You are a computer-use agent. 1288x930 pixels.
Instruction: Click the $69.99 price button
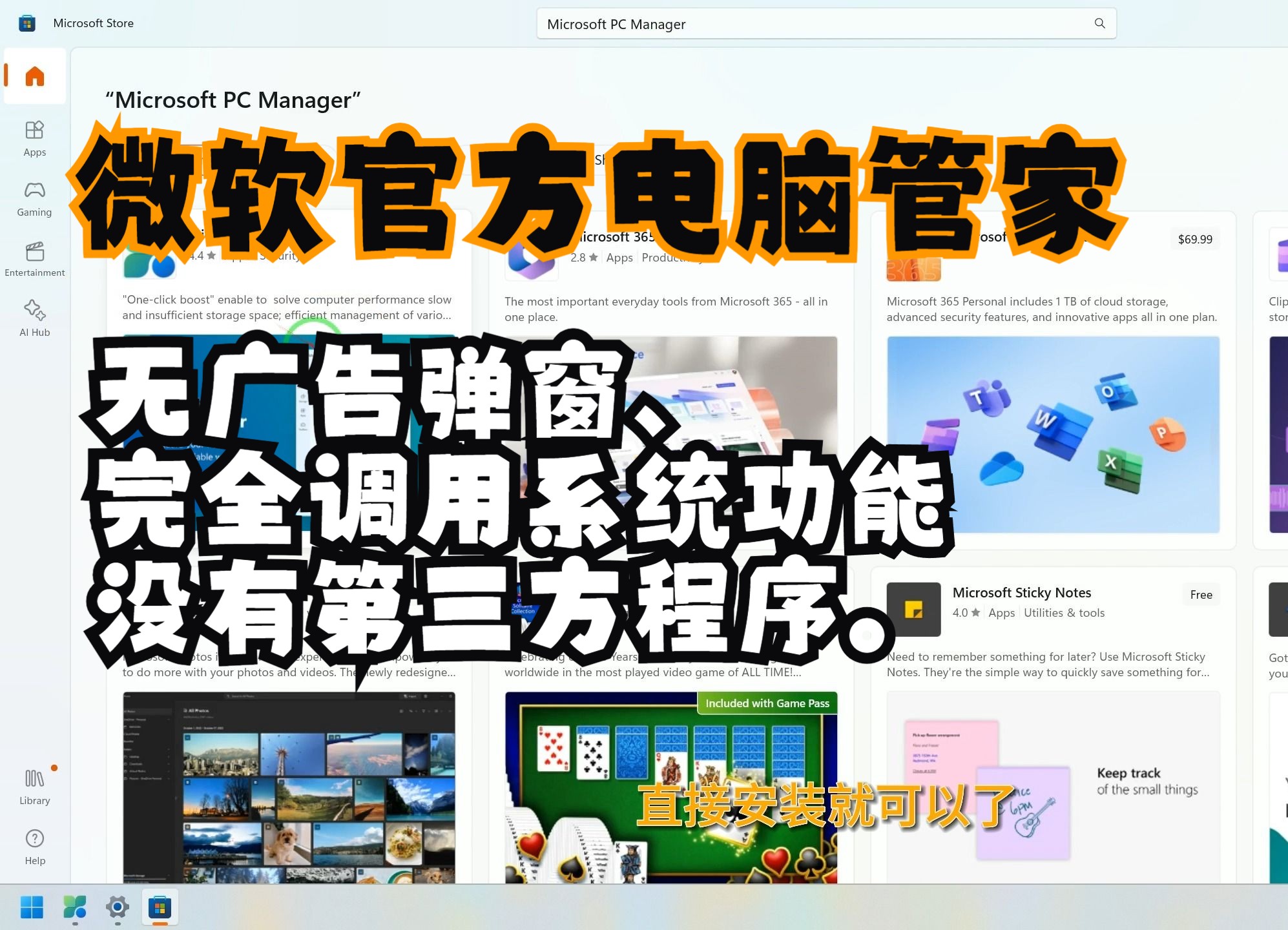point(1195,240)
